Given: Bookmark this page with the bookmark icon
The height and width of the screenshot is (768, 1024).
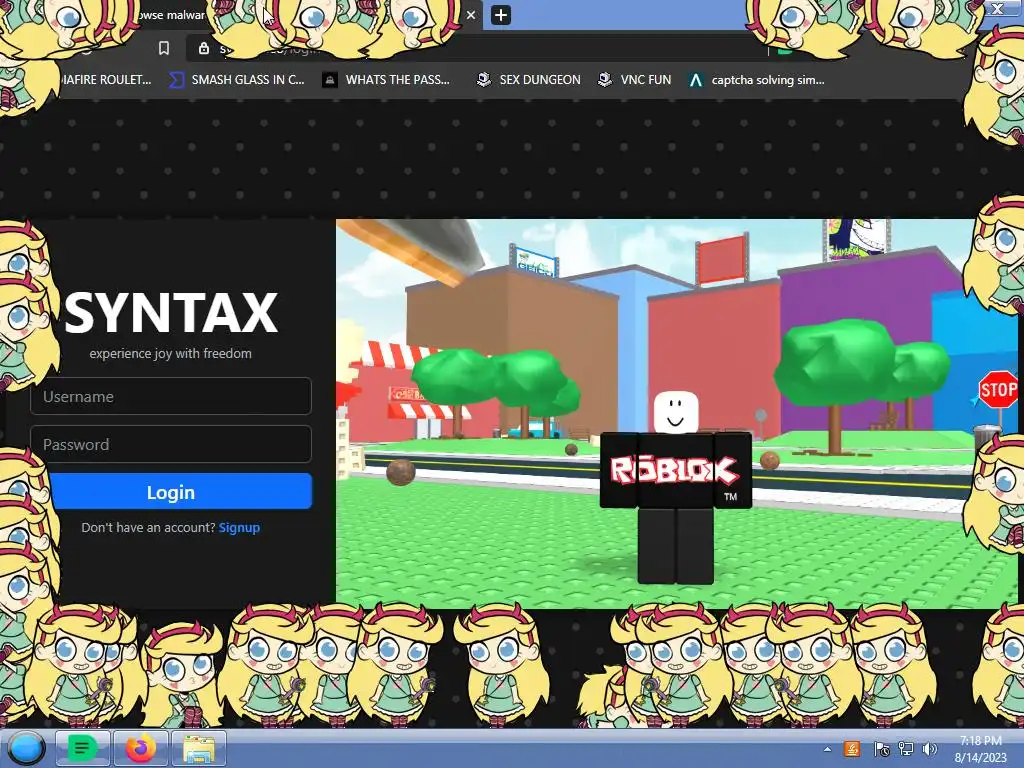Looking at the screenshot, I should tap(164, 48).
